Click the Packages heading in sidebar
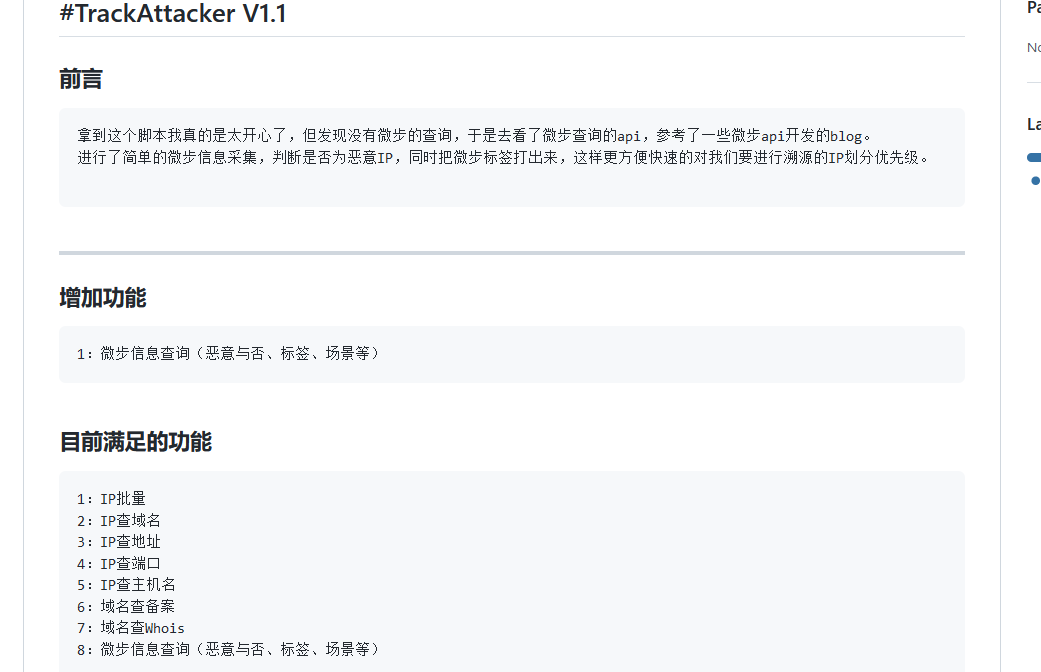This screenshot has width=1041, height=672. pyautogui.click(x=1034, y=8)
